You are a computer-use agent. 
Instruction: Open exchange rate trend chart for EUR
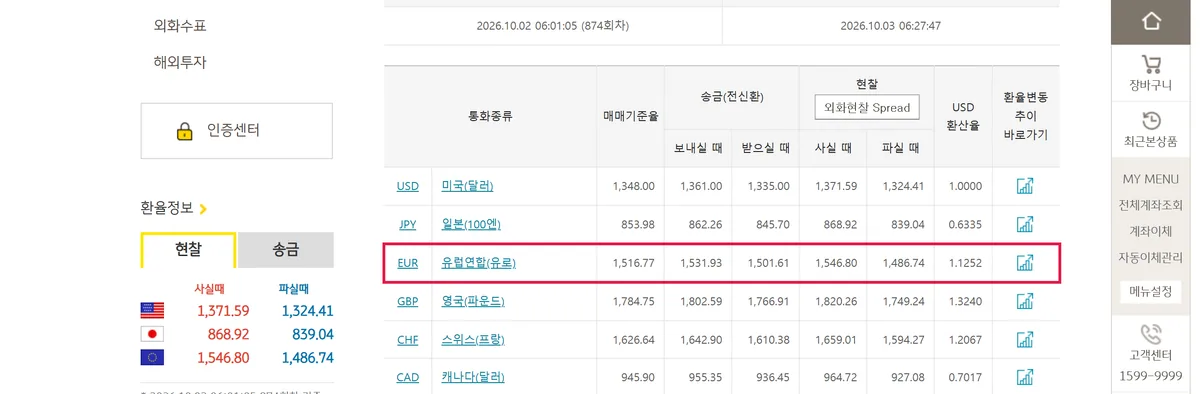1024,263
